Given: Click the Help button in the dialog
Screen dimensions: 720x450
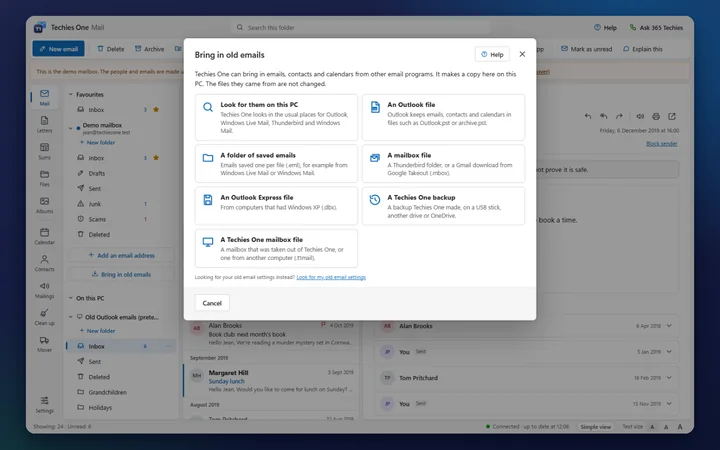Looking at the screenshot, I should click(x=492, y=54).
